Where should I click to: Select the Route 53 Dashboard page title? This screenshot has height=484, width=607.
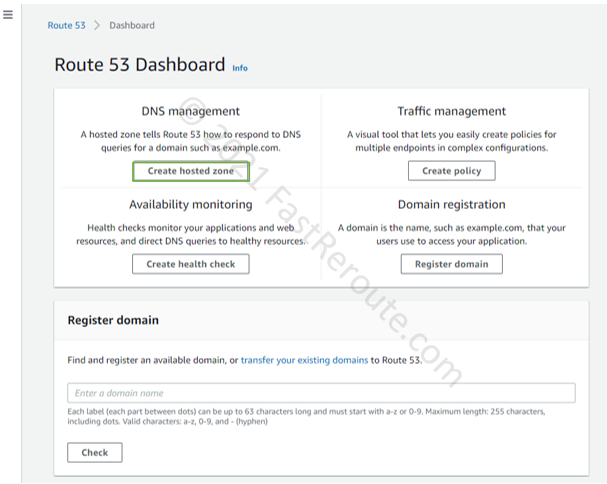point(140,65)
